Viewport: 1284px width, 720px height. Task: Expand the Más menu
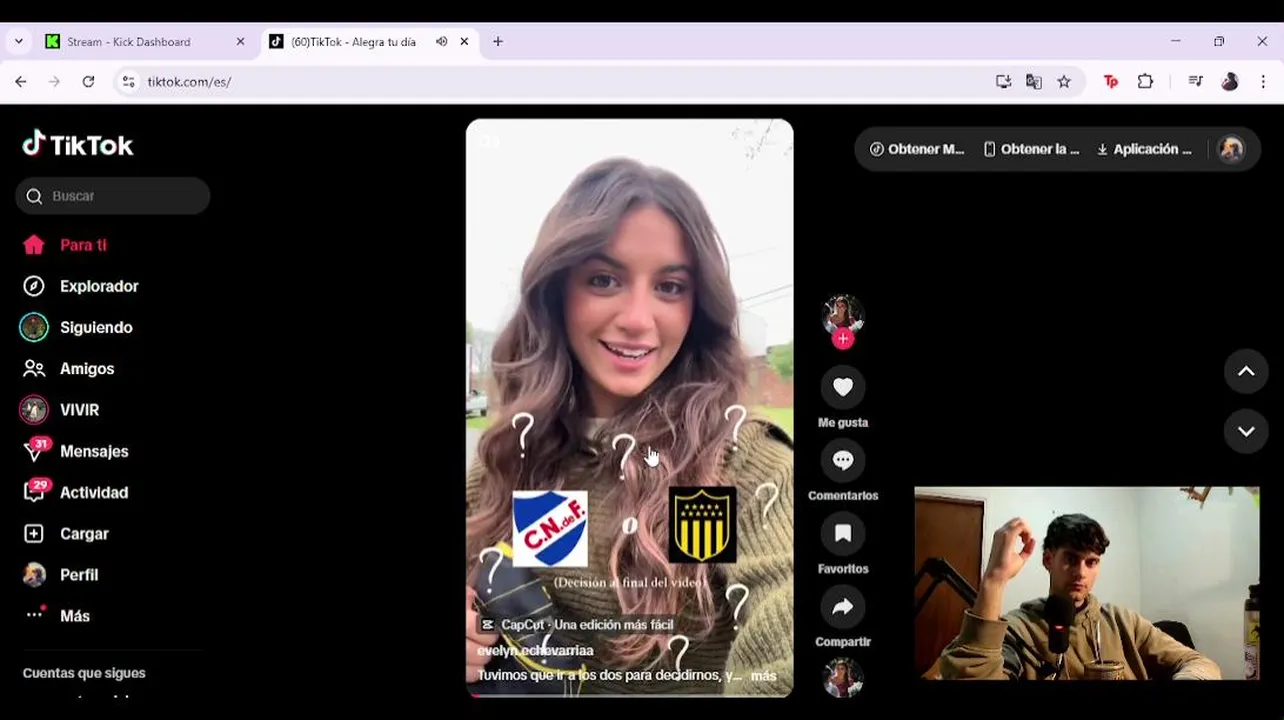point(57,616)
